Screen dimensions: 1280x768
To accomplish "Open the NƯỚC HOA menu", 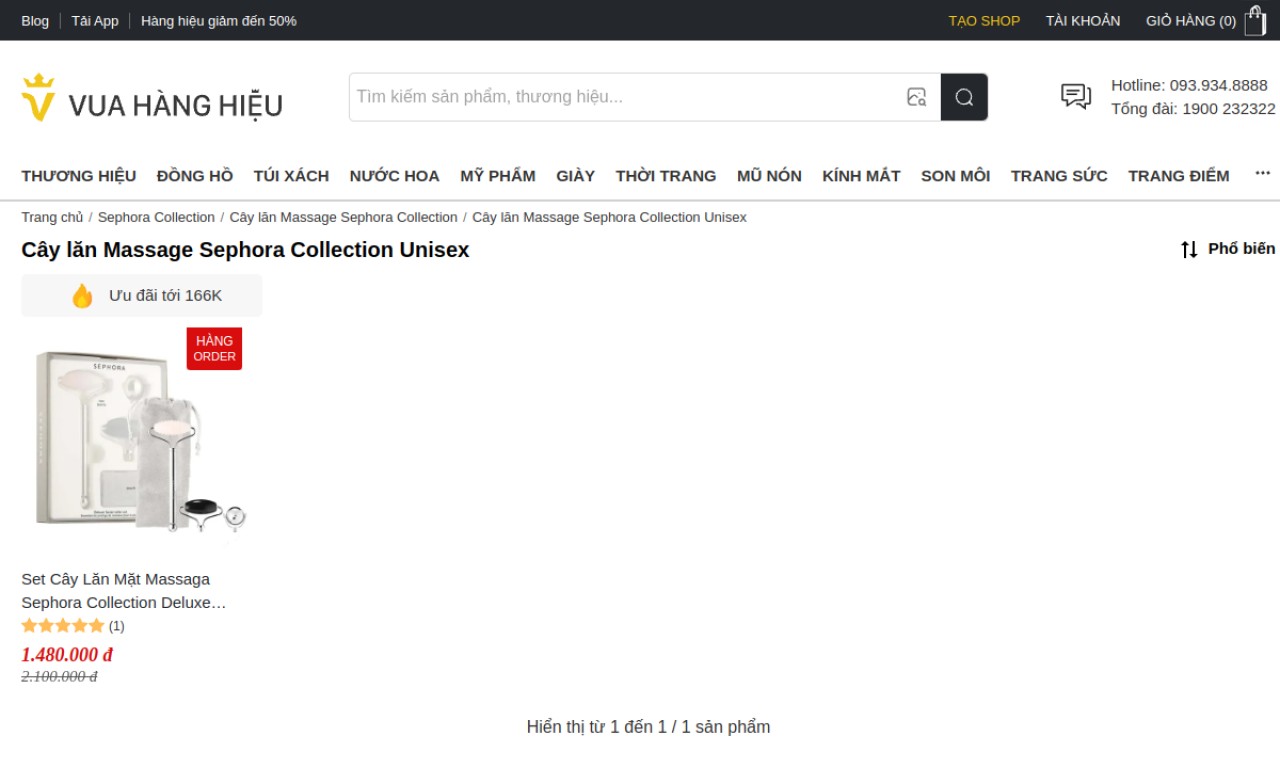I will [x=394, y=176].
